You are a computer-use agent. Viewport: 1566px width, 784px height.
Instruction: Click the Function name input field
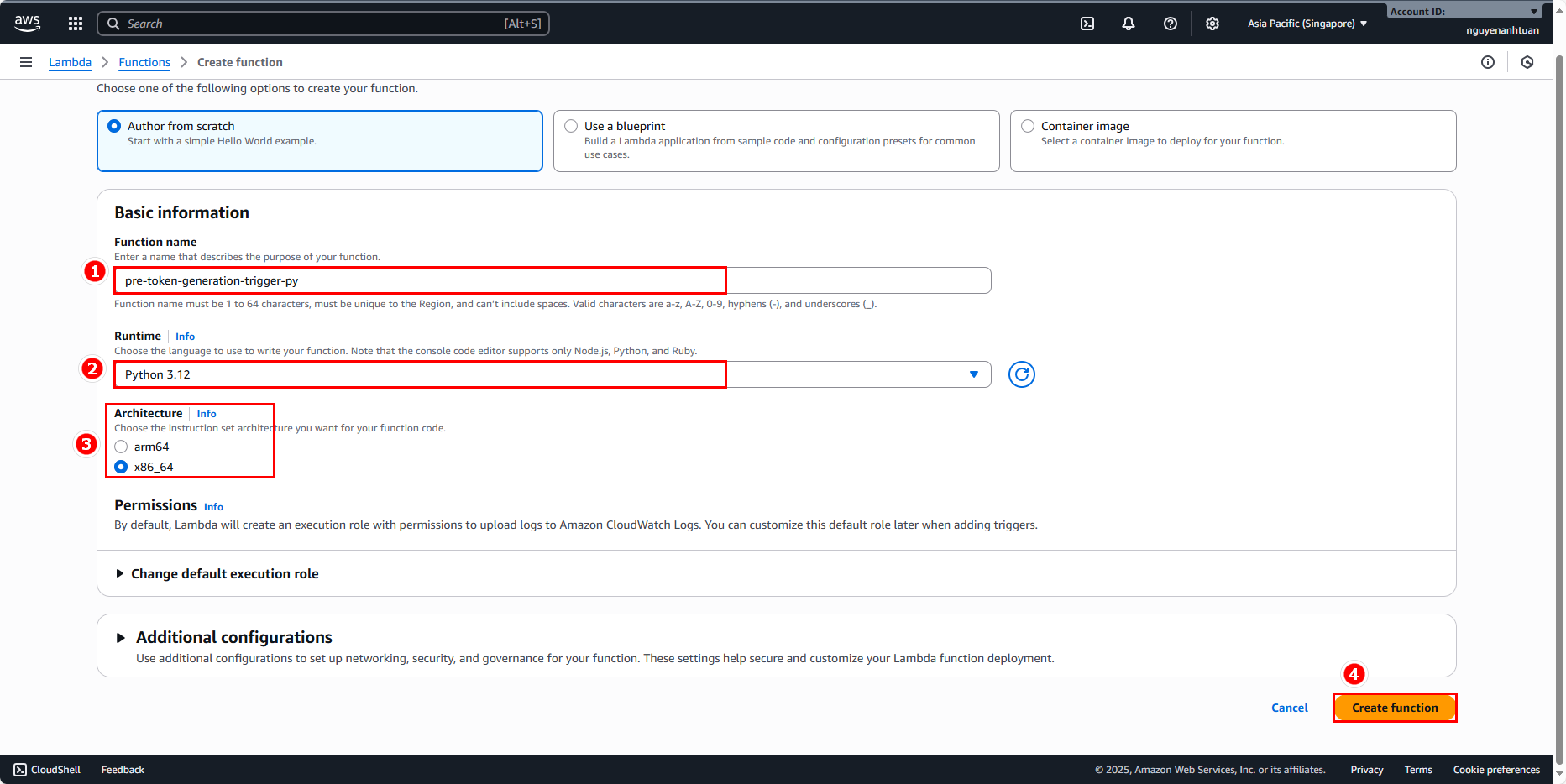coord(552,280)
